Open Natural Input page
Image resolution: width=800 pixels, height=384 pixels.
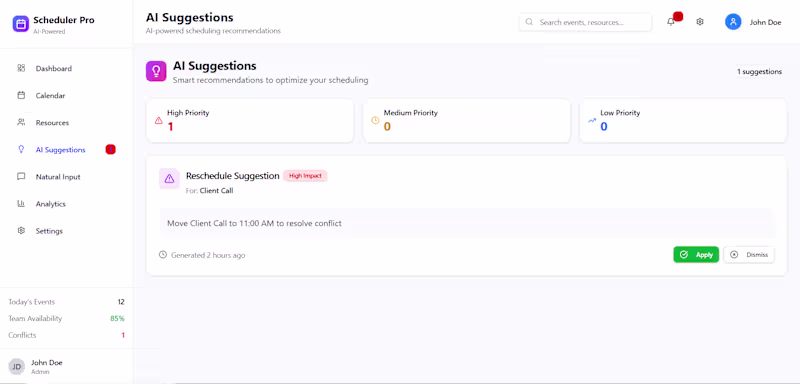click(x=67, y=177)
